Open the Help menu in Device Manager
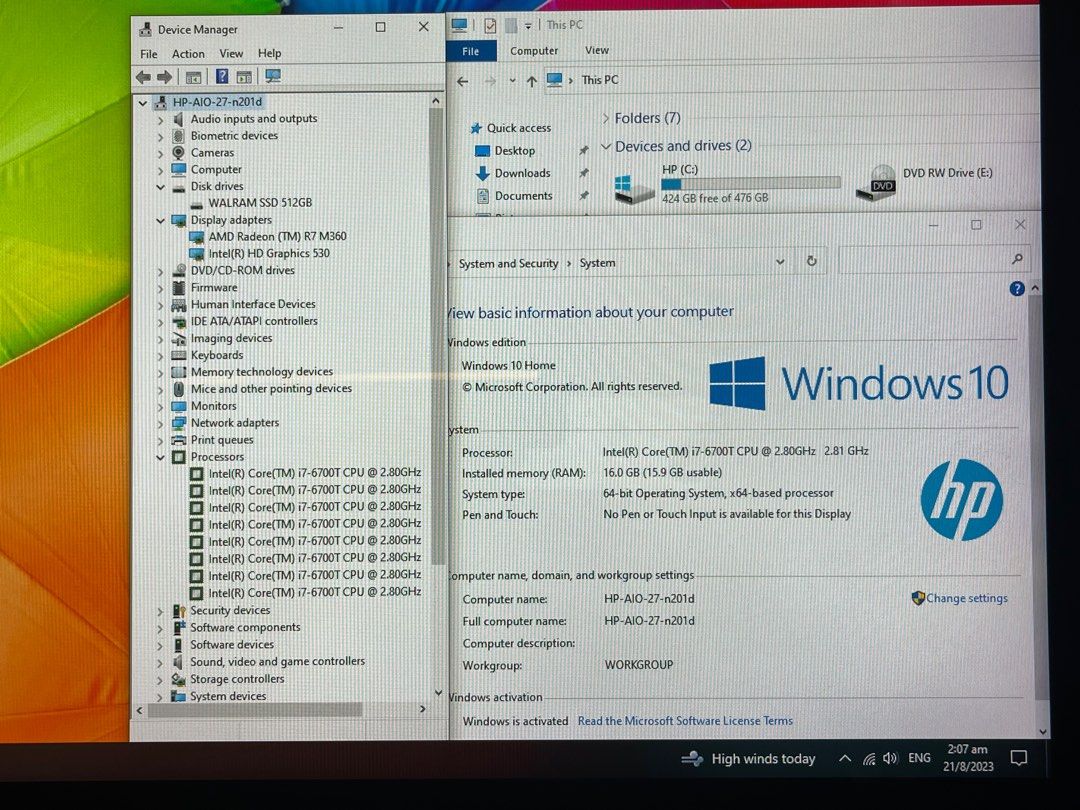The height and width of the screenshot is (810, 1080). (269, 54)
